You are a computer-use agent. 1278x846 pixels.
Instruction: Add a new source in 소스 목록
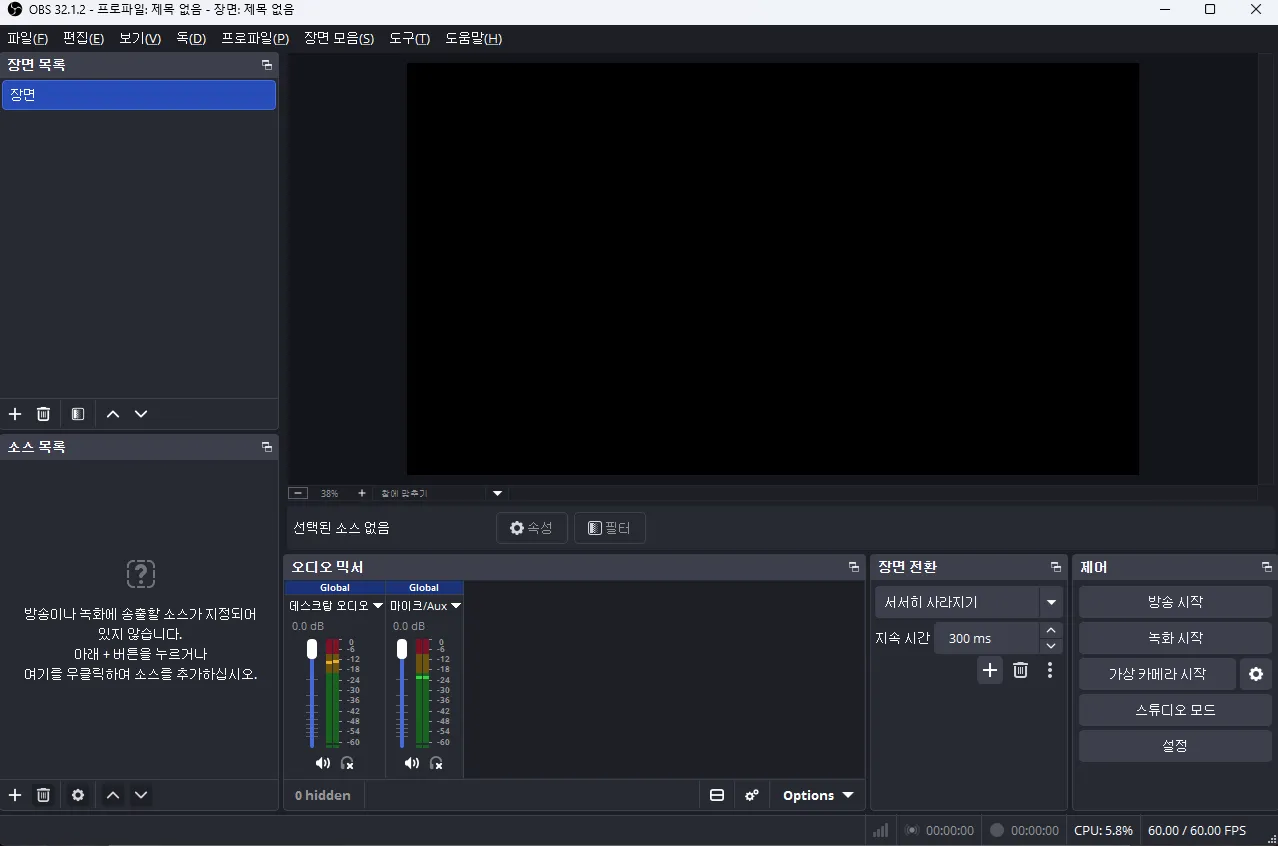click(15, 795)
